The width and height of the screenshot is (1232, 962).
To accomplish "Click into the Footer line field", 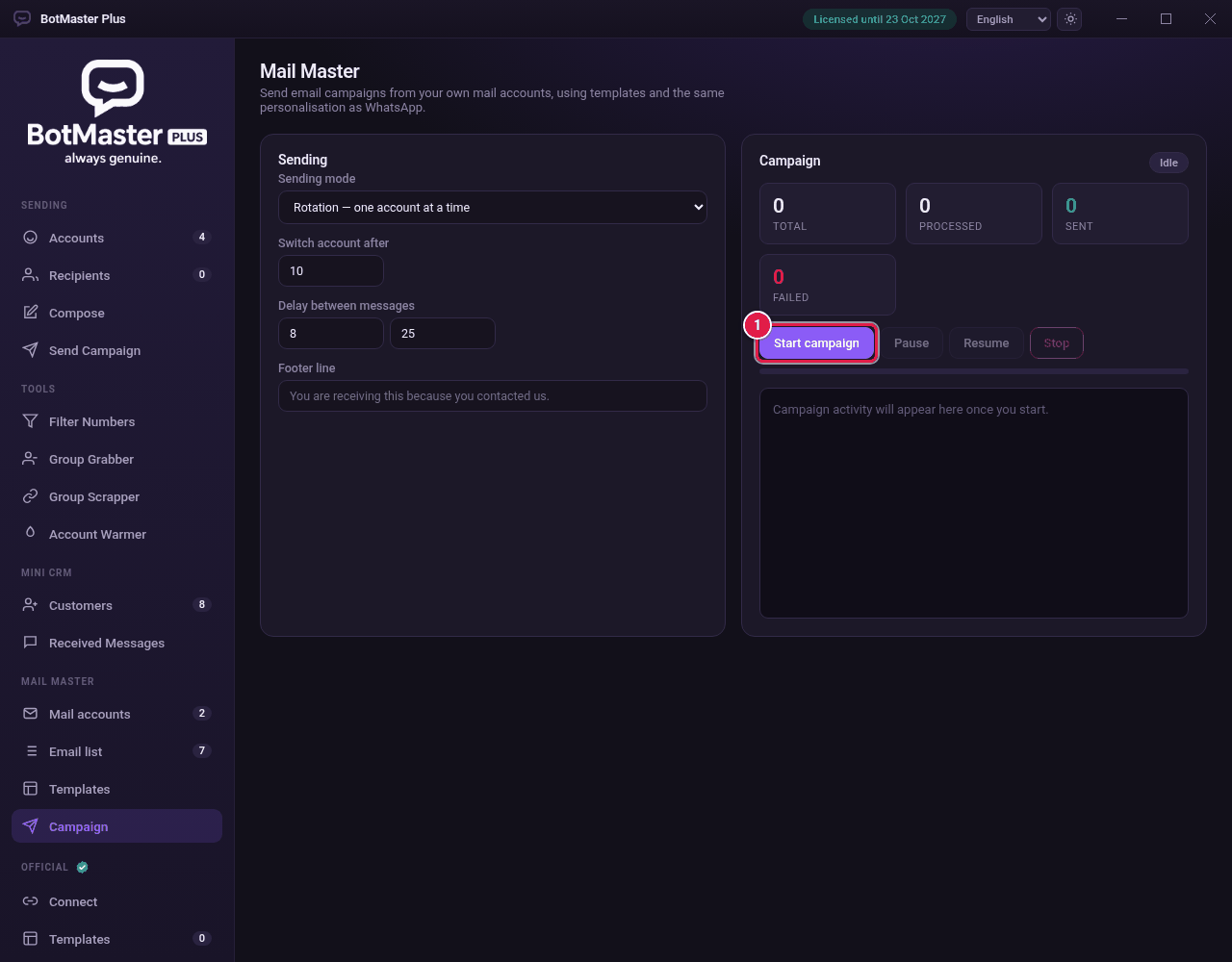I will [x=493, y=395].
